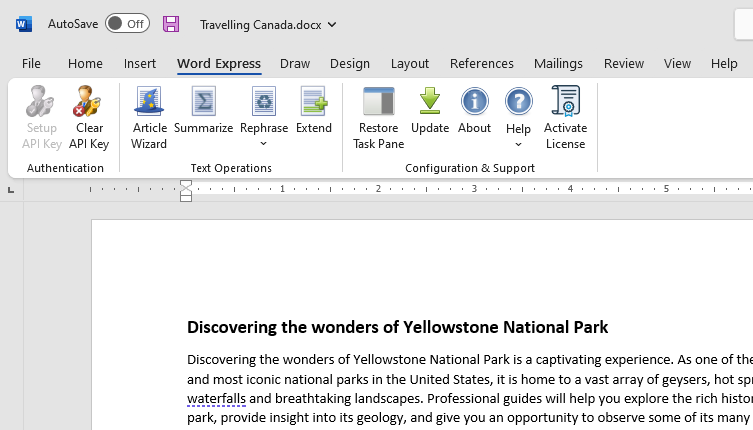Expand the Rephrase dropdown arrow
This screenshot has width=753, height=430.
click(264, 144)
